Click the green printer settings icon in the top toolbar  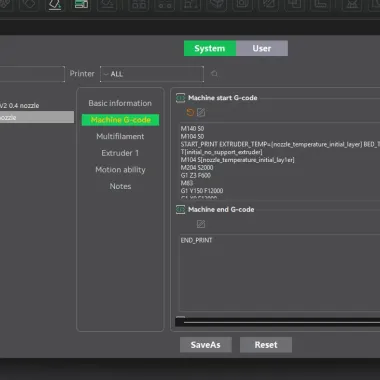(81, 4)
